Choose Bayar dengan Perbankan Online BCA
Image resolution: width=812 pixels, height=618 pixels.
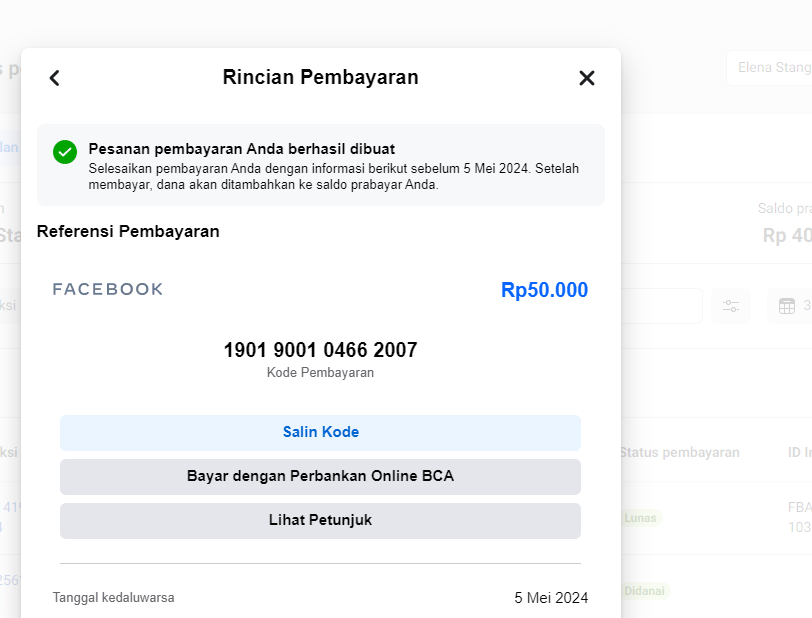(x=320, y=477)
